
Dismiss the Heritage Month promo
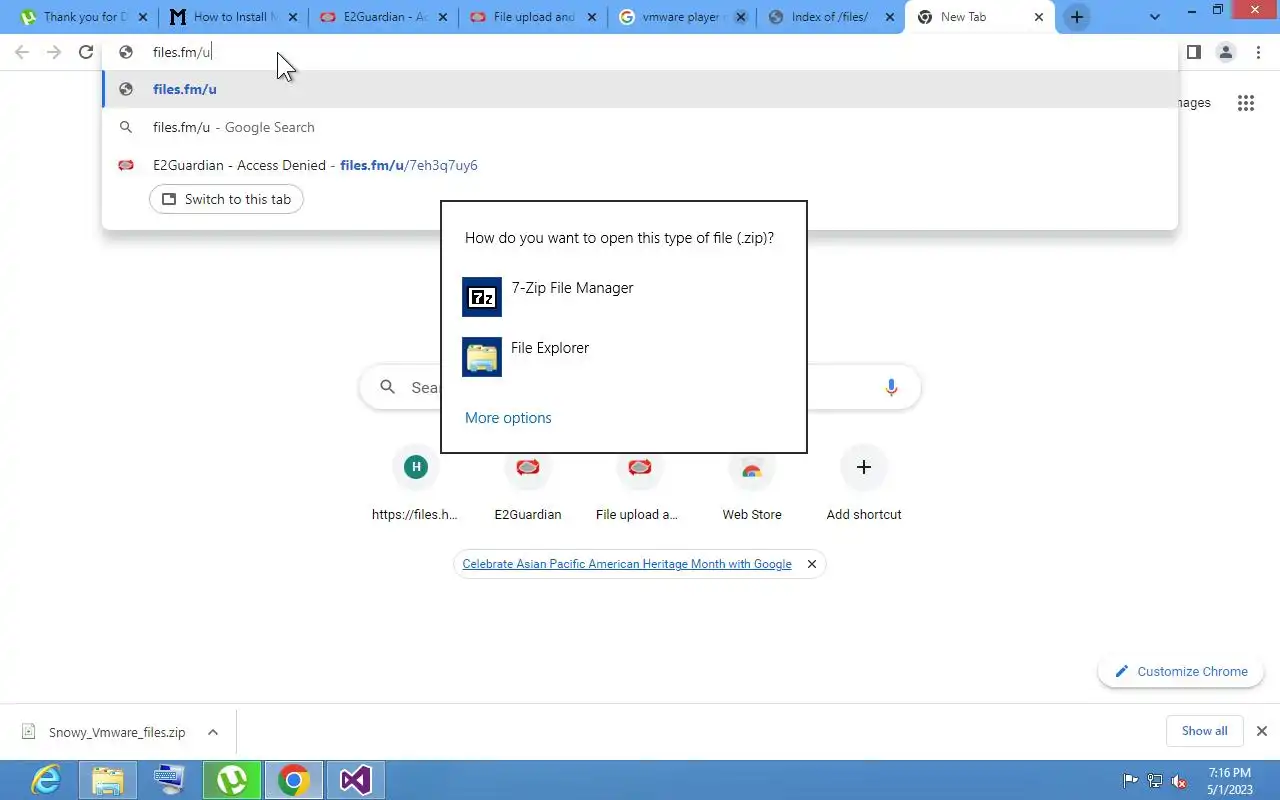(x=812, y=564)
